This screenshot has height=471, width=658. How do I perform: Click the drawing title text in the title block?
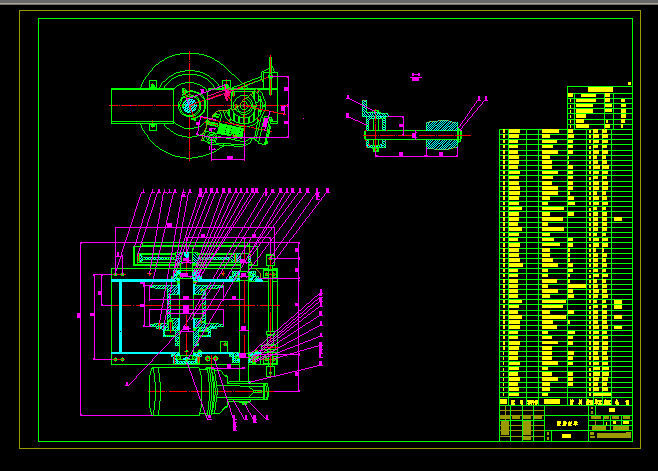click(x=567, y=424)
